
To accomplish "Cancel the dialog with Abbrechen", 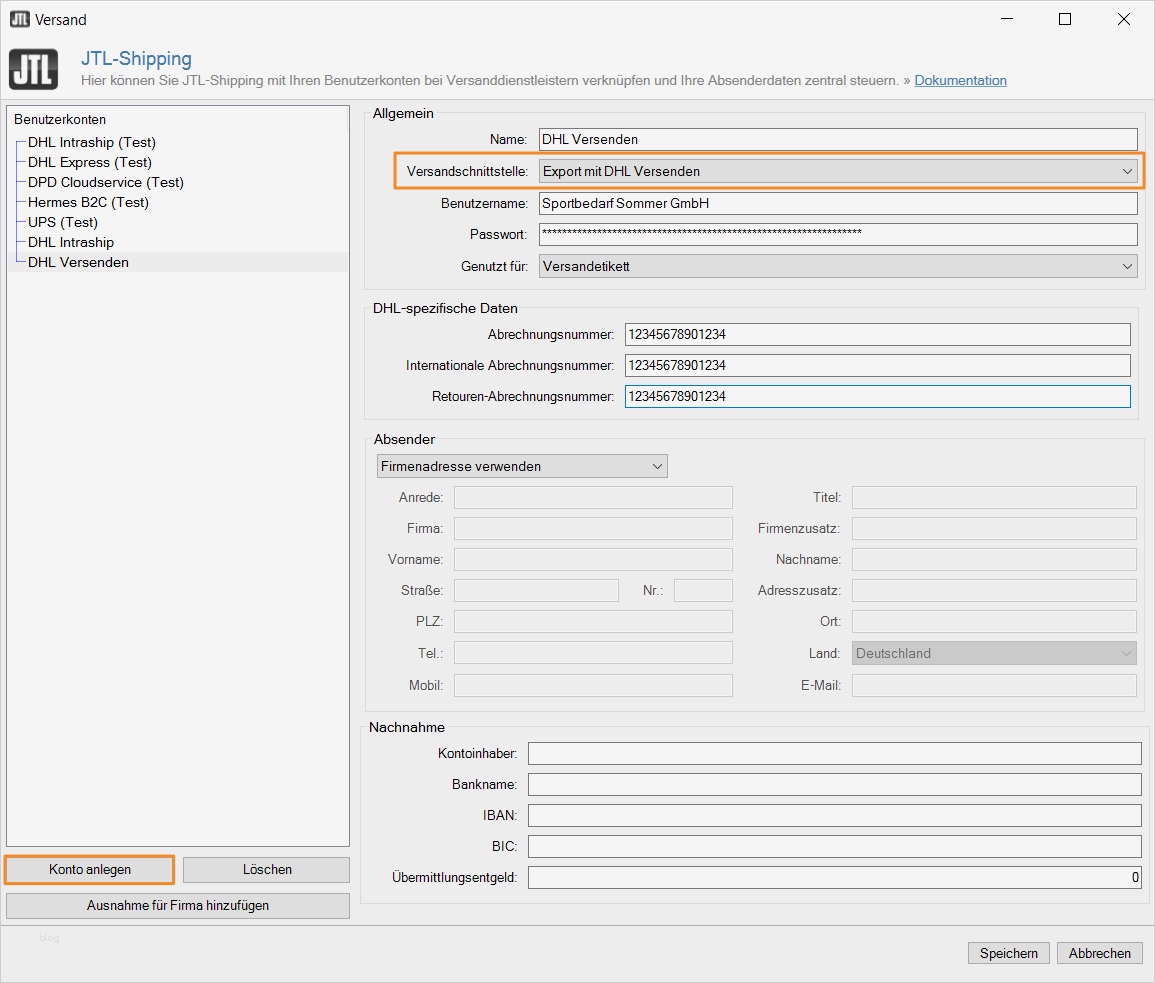I will click(x=1099, y=953).
